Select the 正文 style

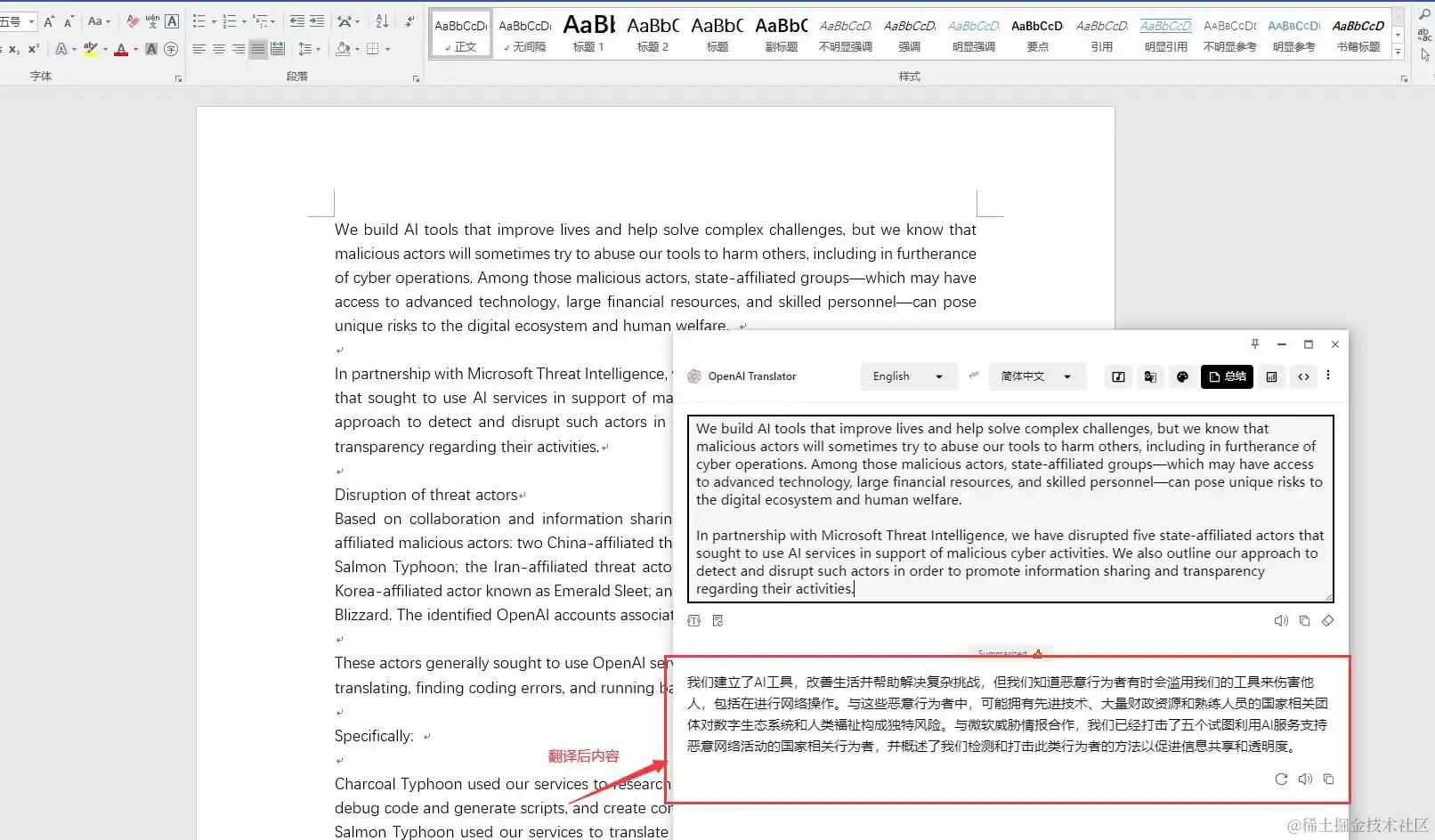[x=461, y=34]
